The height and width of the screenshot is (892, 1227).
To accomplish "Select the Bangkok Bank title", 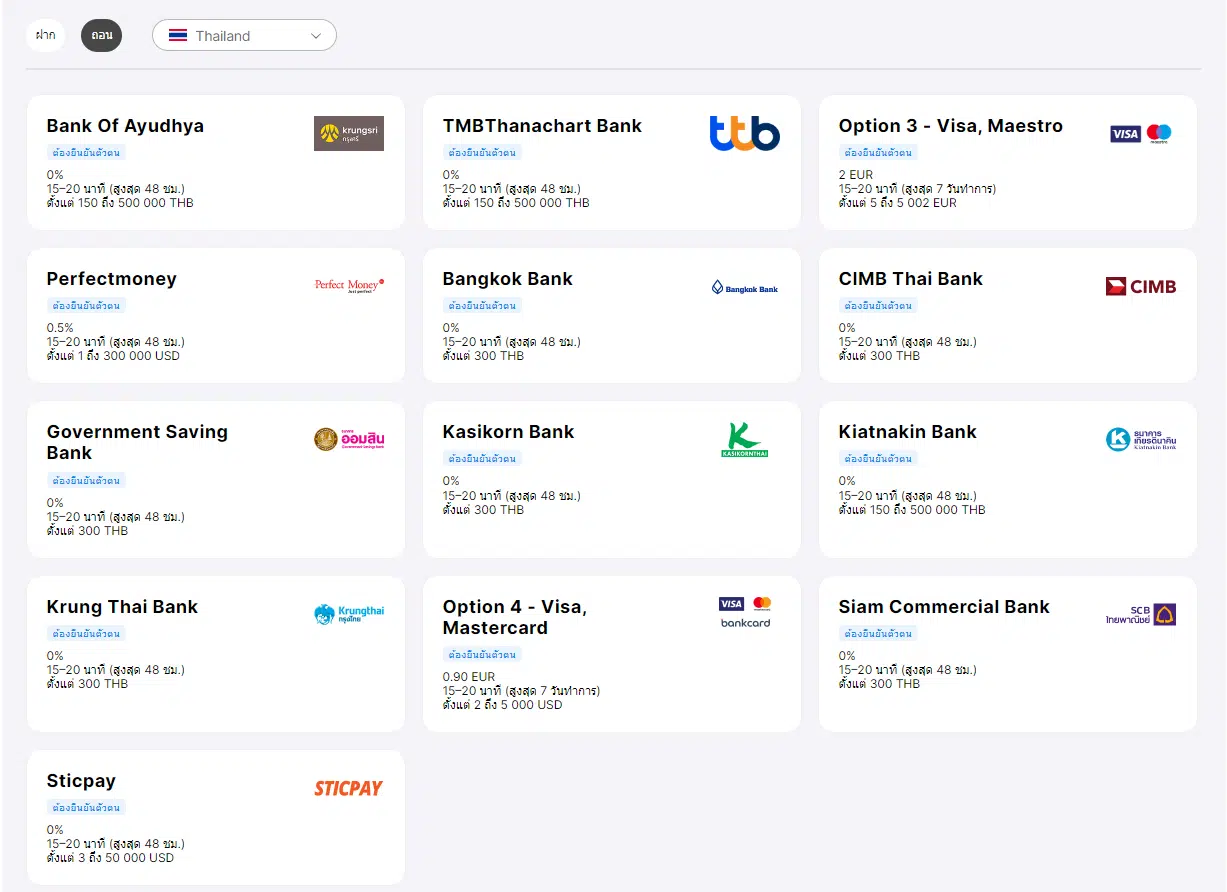I will [x=508, y=279].
